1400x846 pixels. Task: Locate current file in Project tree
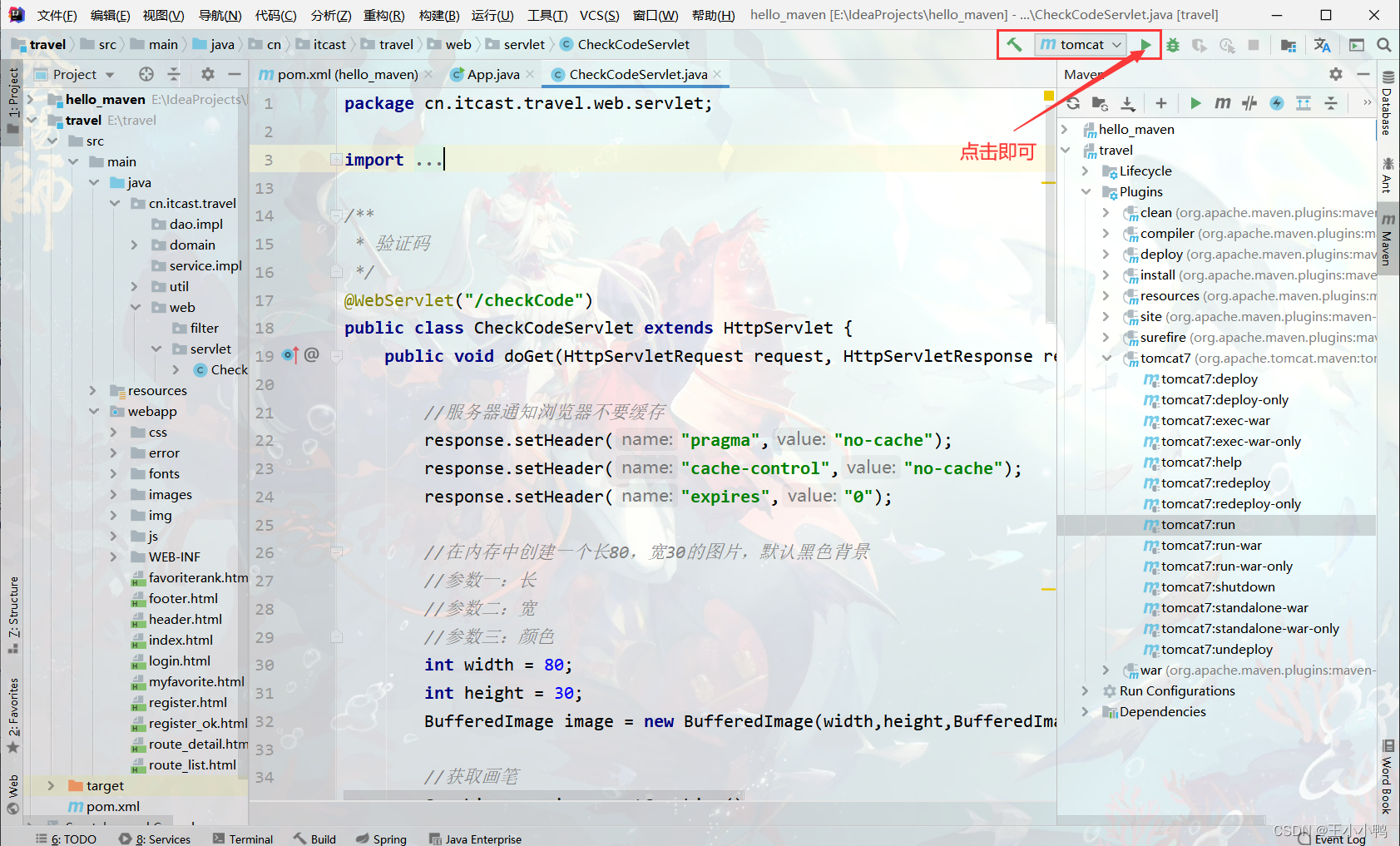[146, 74]
